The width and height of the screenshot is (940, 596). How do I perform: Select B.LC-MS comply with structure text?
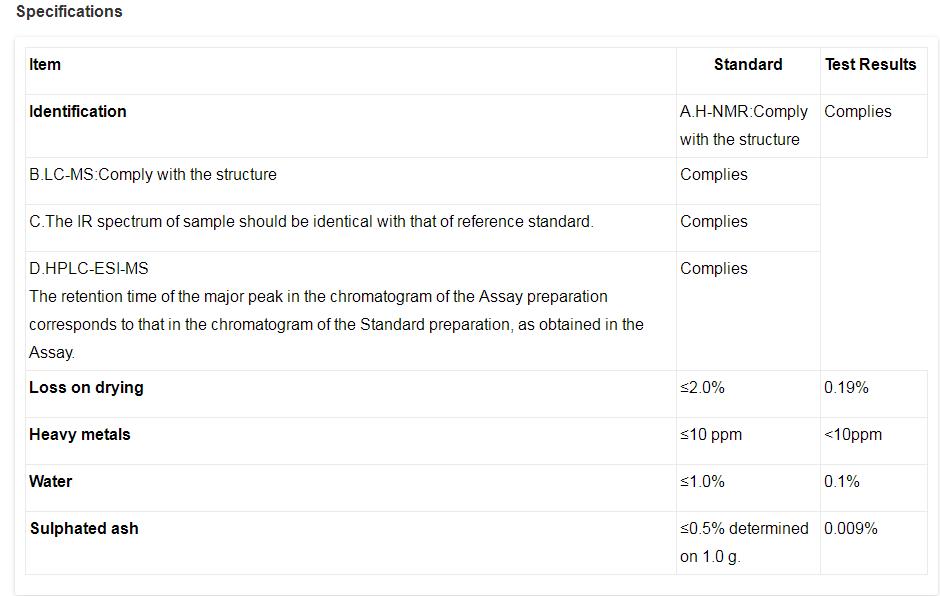pyautogui.click(x=153, y=175)
